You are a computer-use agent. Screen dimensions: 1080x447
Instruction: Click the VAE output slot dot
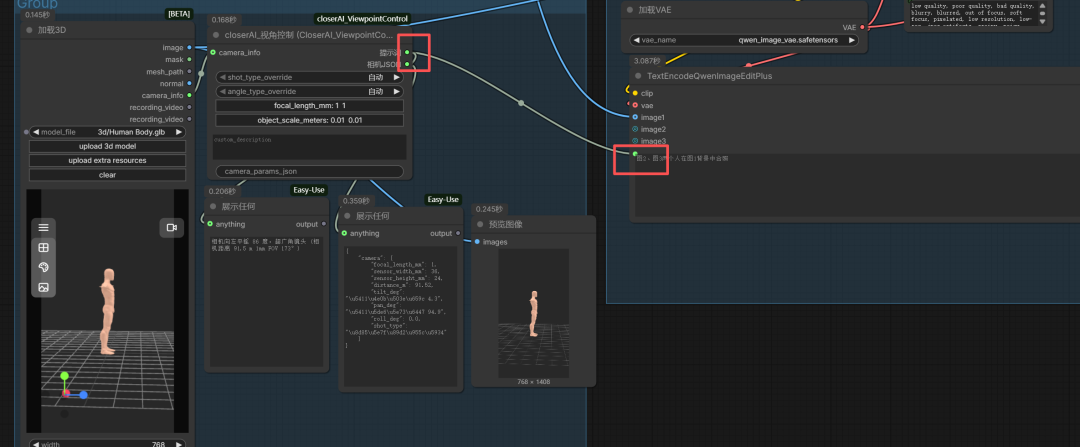(x=862, y=27)
